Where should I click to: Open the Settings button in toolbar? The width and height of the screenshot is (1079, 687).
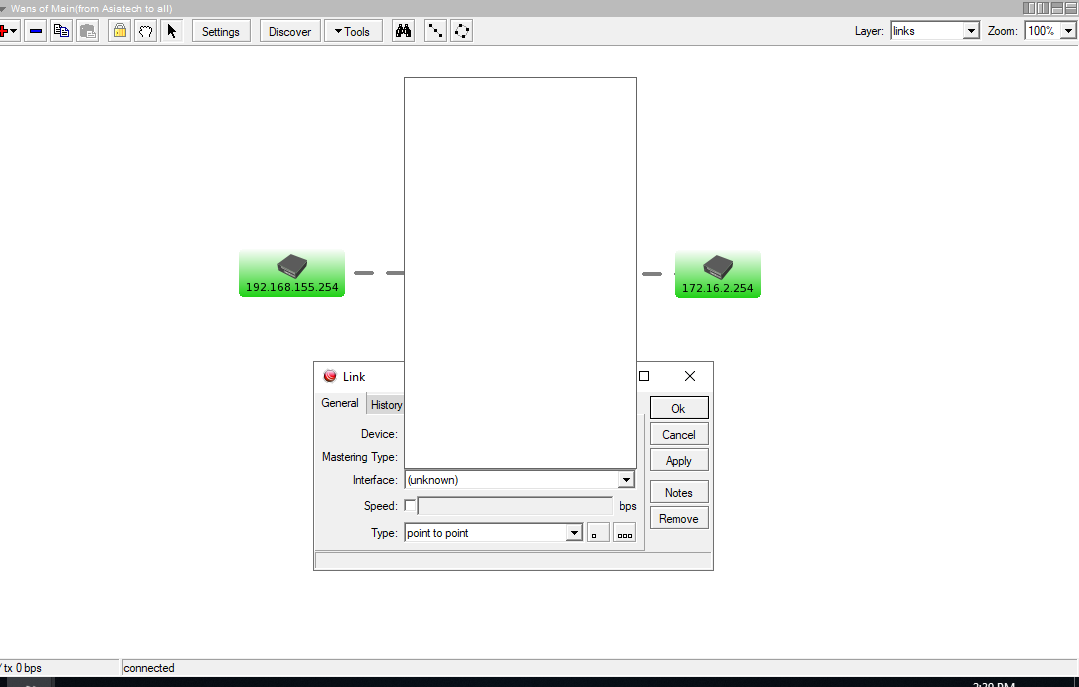221,31
